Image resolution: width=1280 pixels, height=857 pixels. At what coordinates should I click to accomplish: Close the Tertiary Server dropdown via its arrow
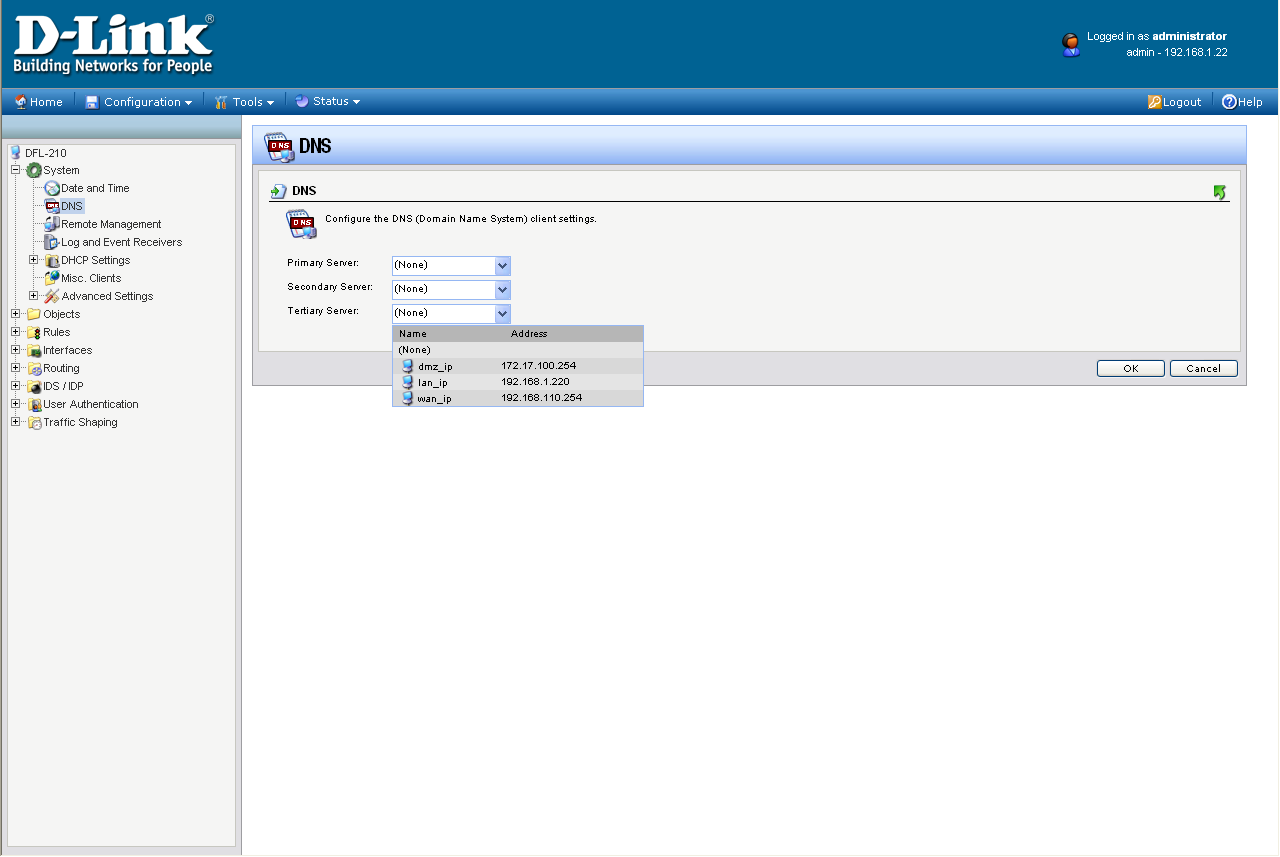503,313
